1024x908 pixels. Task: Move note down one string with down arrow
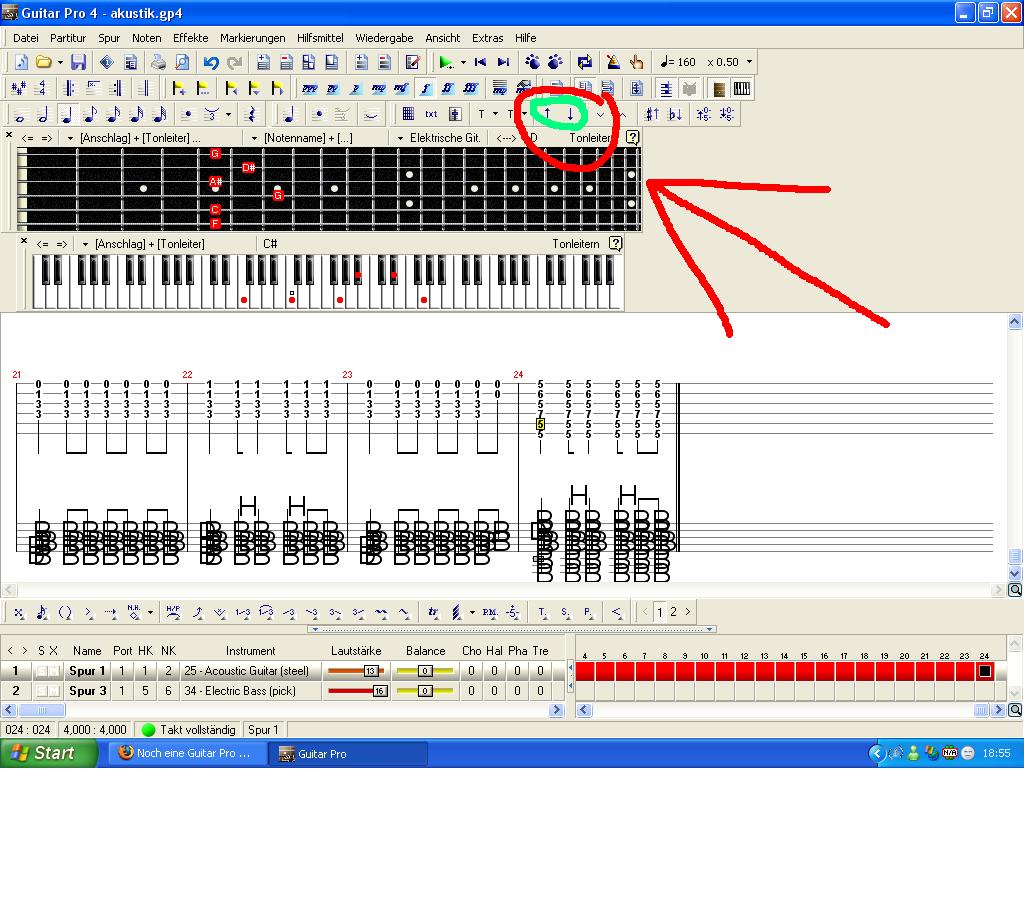tap(570, 114)
